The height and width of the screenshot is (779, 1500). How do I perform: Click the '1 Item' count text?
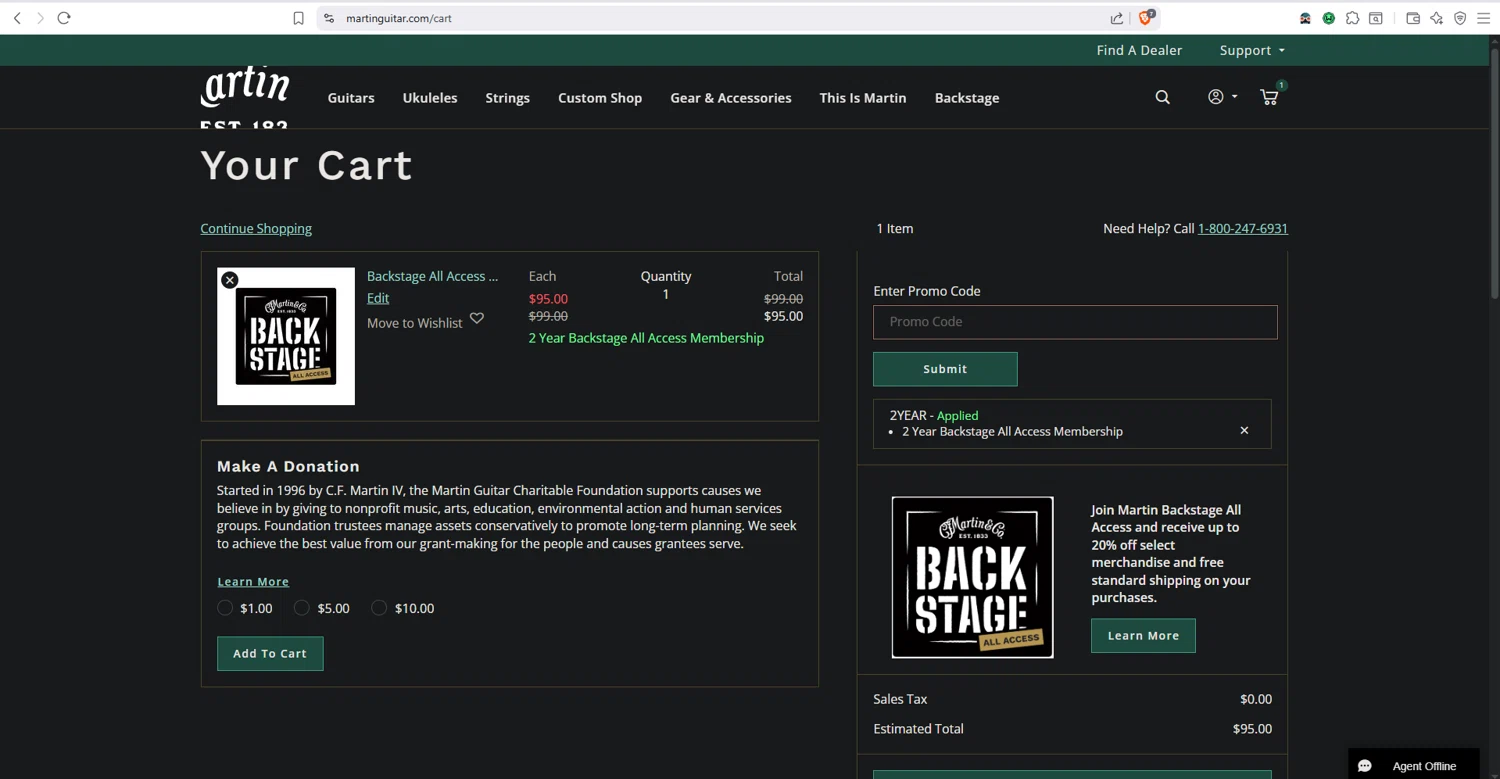pos(895,228)
